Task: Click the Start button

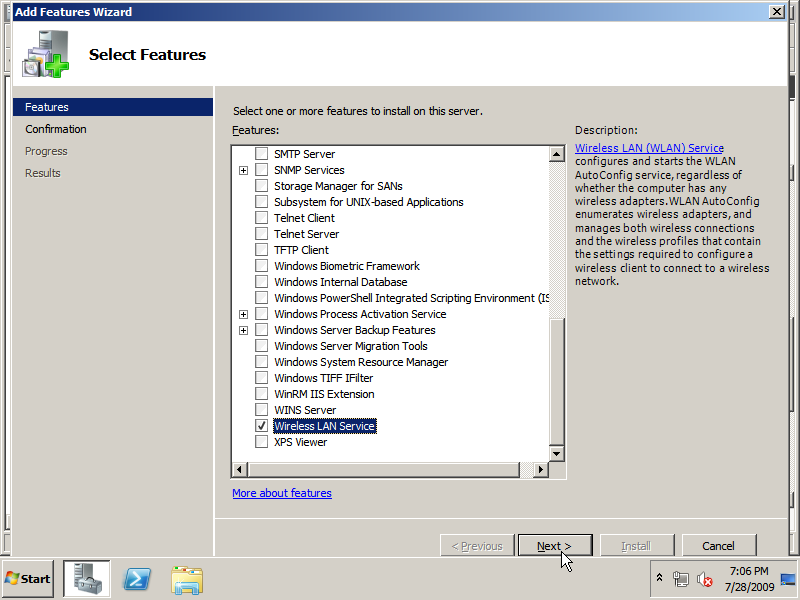Action: [x=28, y=579]
